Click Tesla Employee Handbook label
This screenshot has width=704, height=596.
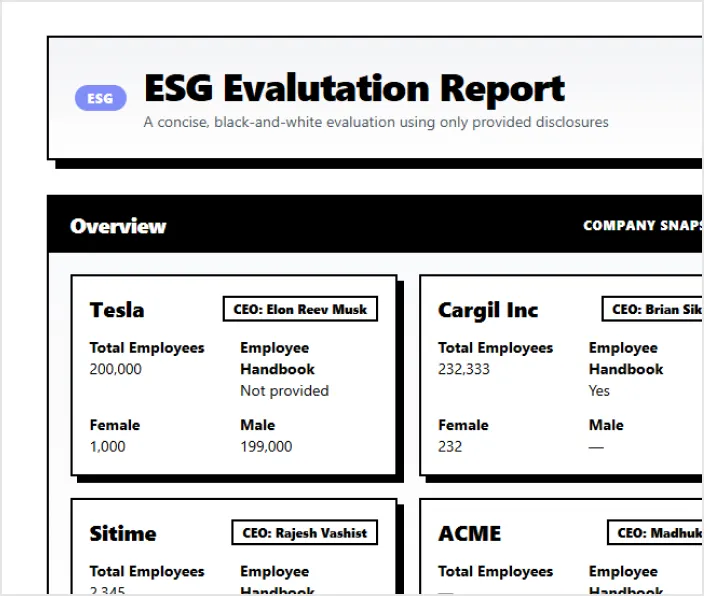277,358
